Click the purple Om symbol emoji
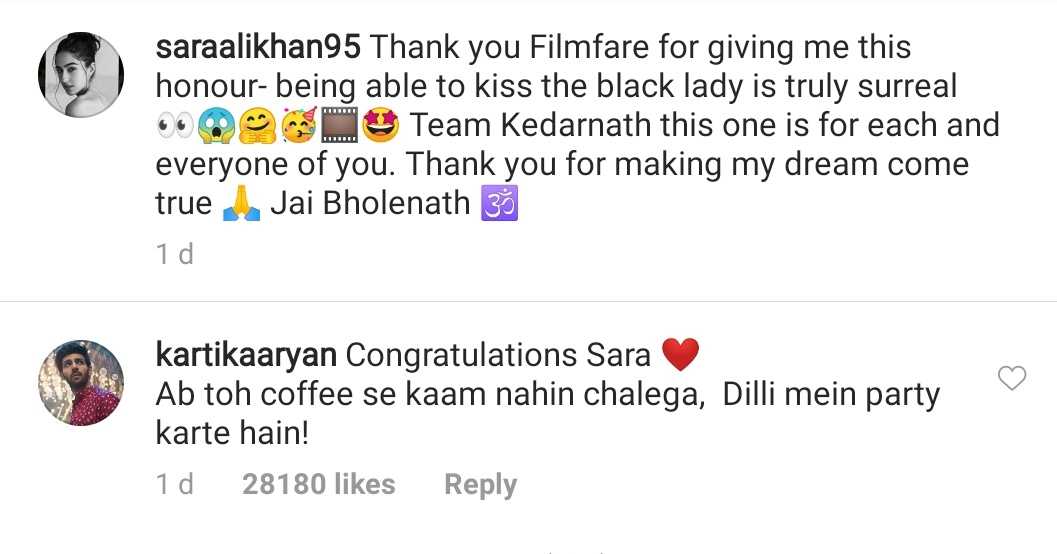1057x554 pixels. point(500,203)
